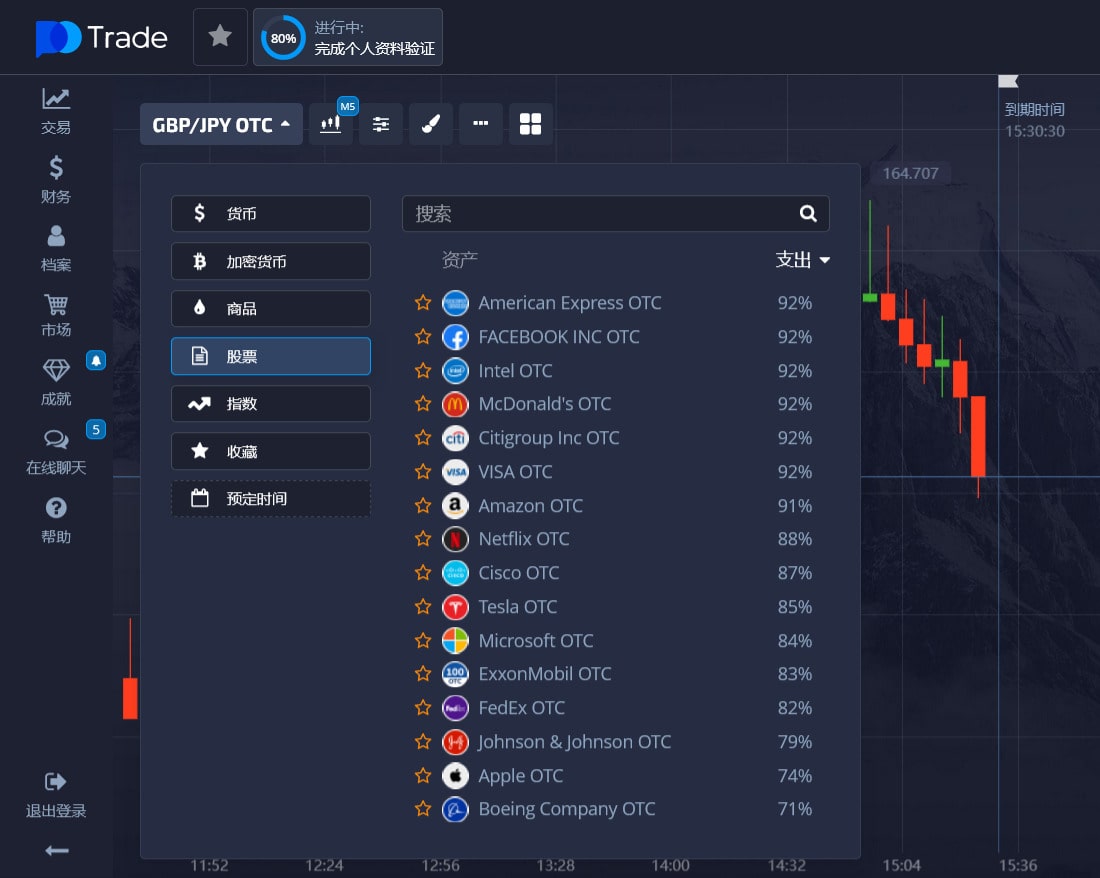
Task: Click the 到期时间 expiration flag marker
Action: 1008,81
